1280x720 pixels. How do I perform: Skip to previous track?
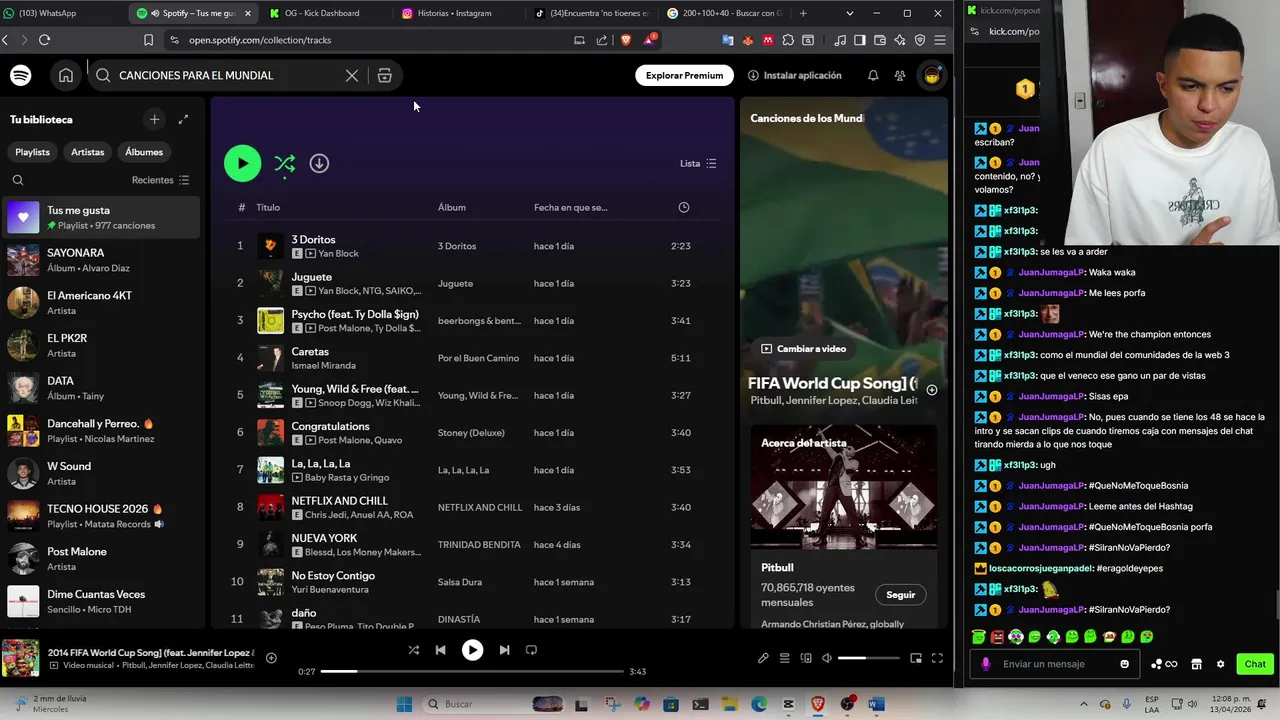(440, 650)
